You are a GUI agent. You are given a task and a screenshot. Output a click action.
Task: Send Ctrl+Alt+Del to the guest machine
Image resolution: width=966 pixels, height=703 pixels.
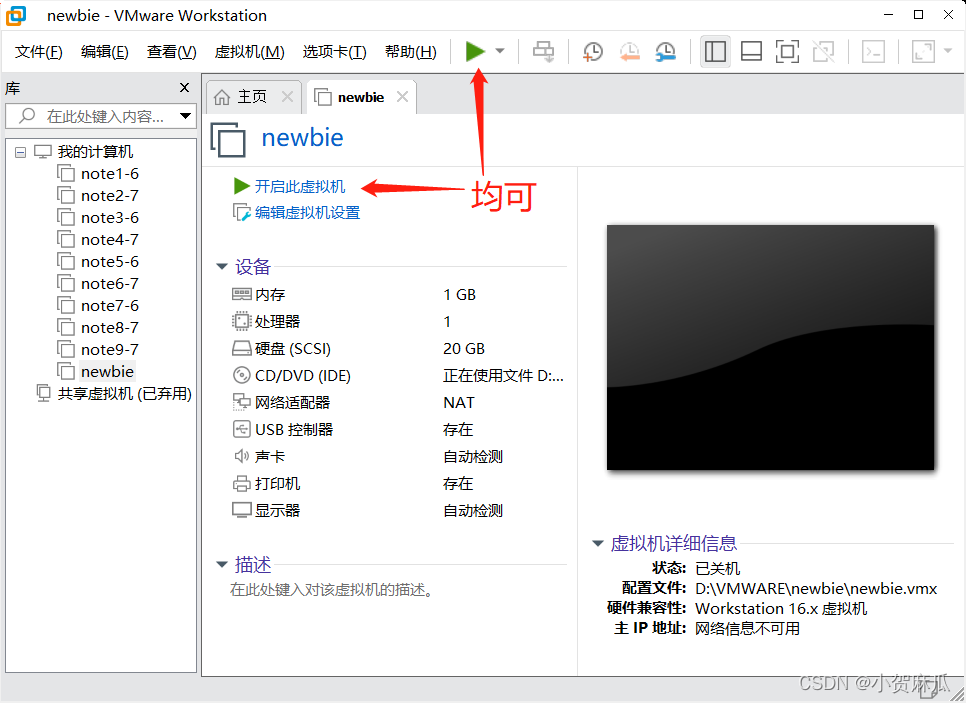543,51
